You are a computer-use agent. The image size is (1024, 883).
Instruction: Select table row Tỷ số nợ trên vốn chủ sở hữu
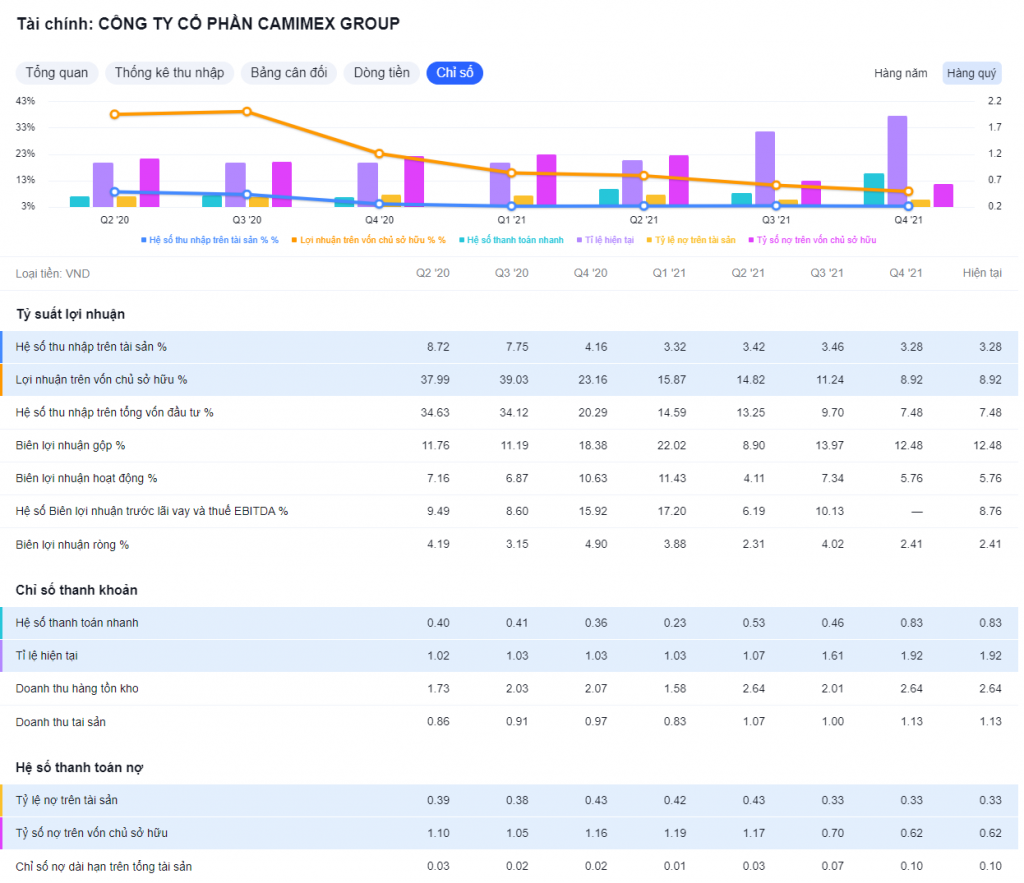pos(509,833)
